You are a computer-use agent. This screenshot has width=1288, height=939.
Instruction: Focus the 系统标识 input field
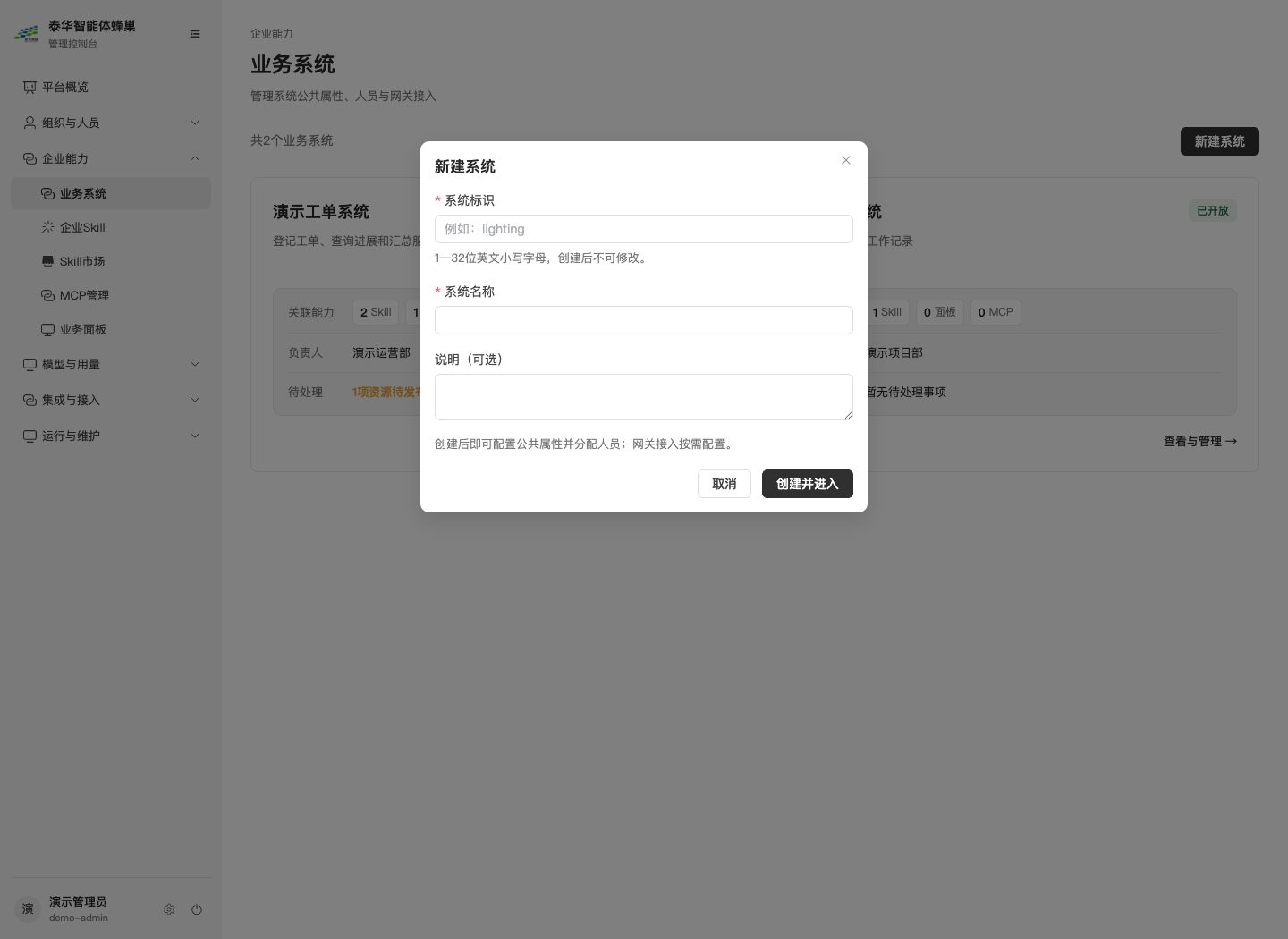point(644,229)
